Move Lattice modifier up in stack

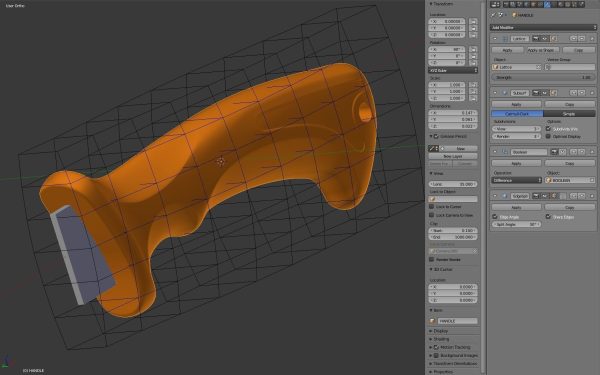point(573,39)
